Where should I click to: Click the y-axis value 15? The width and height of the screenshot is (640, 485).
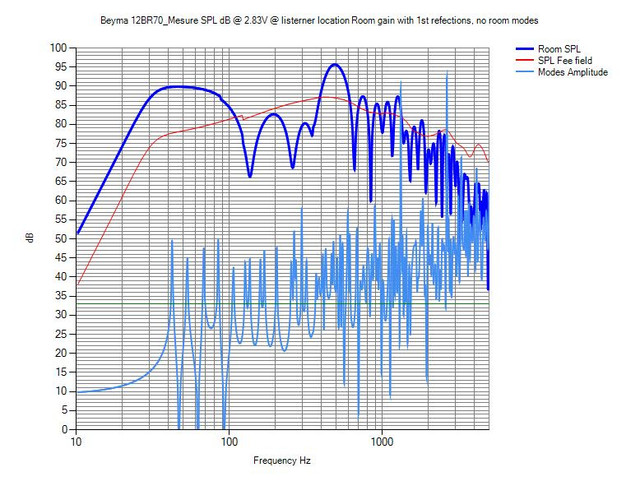point(60,372)
